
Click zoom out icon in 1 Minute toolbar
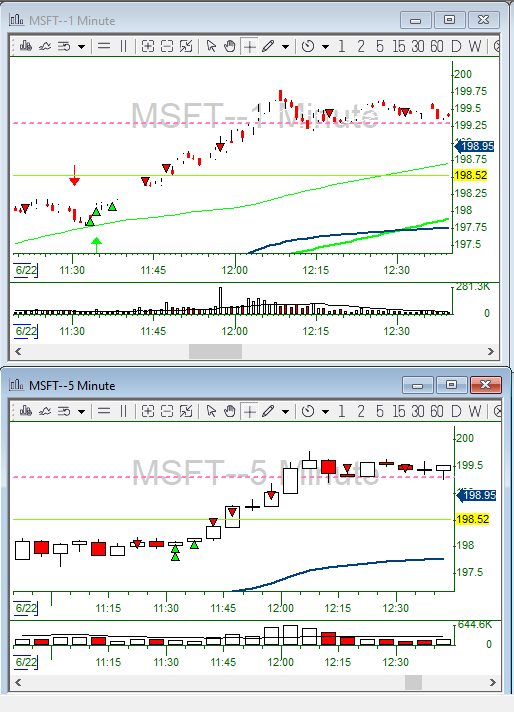[167, 46]
